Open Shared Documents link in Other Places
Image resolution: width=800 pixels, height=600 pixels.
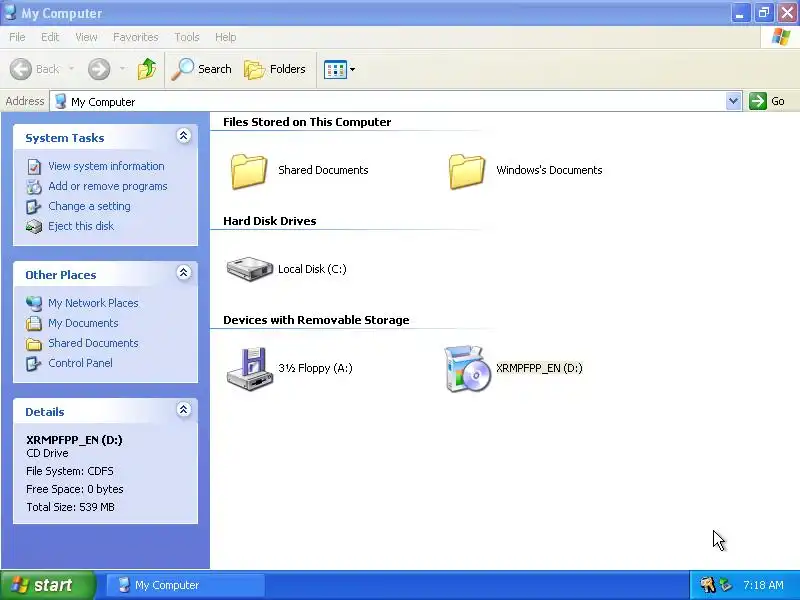coord(93,343)
